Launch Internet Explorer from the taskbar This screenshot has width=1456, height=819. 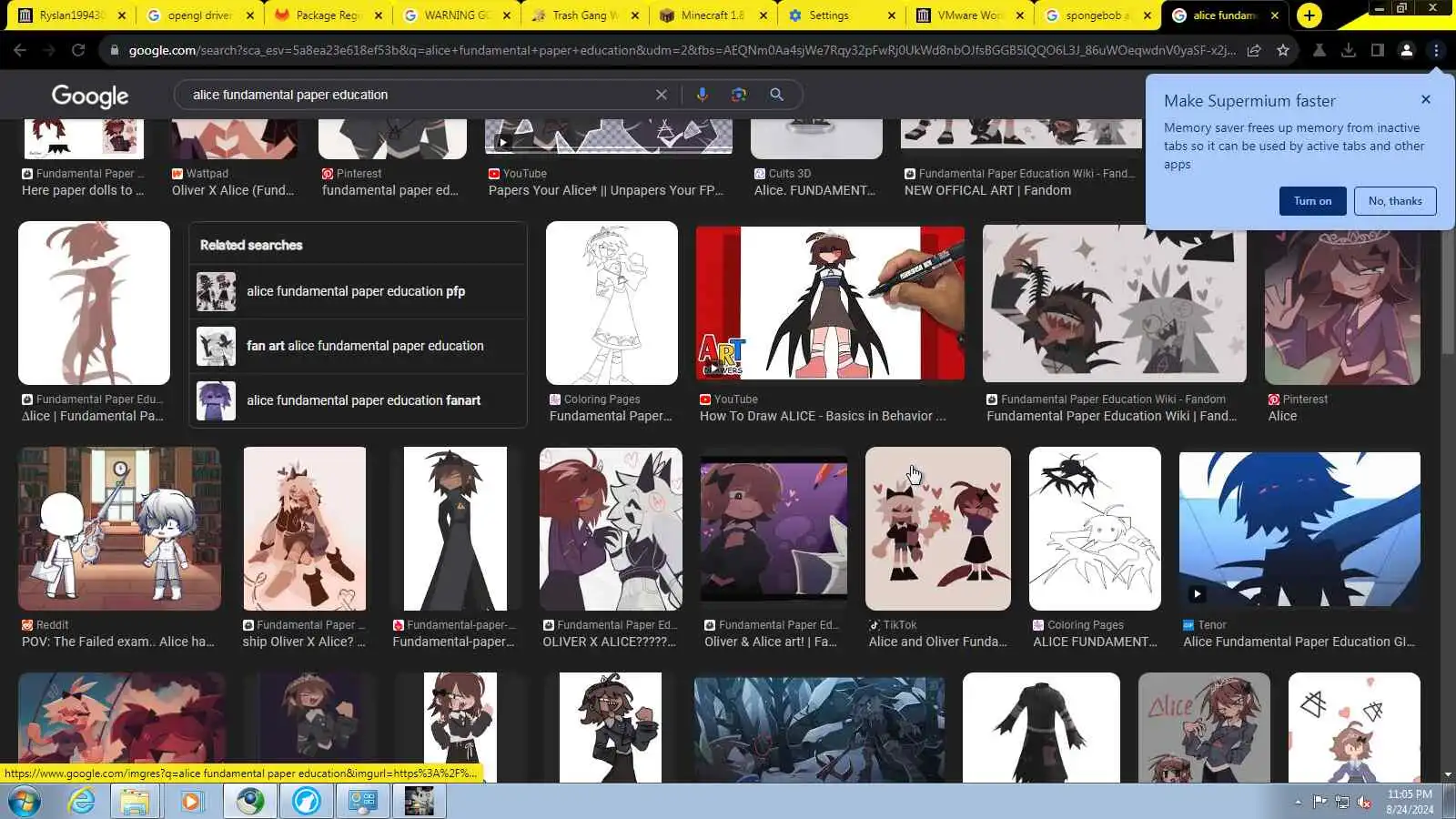click(x=82, y=801)
